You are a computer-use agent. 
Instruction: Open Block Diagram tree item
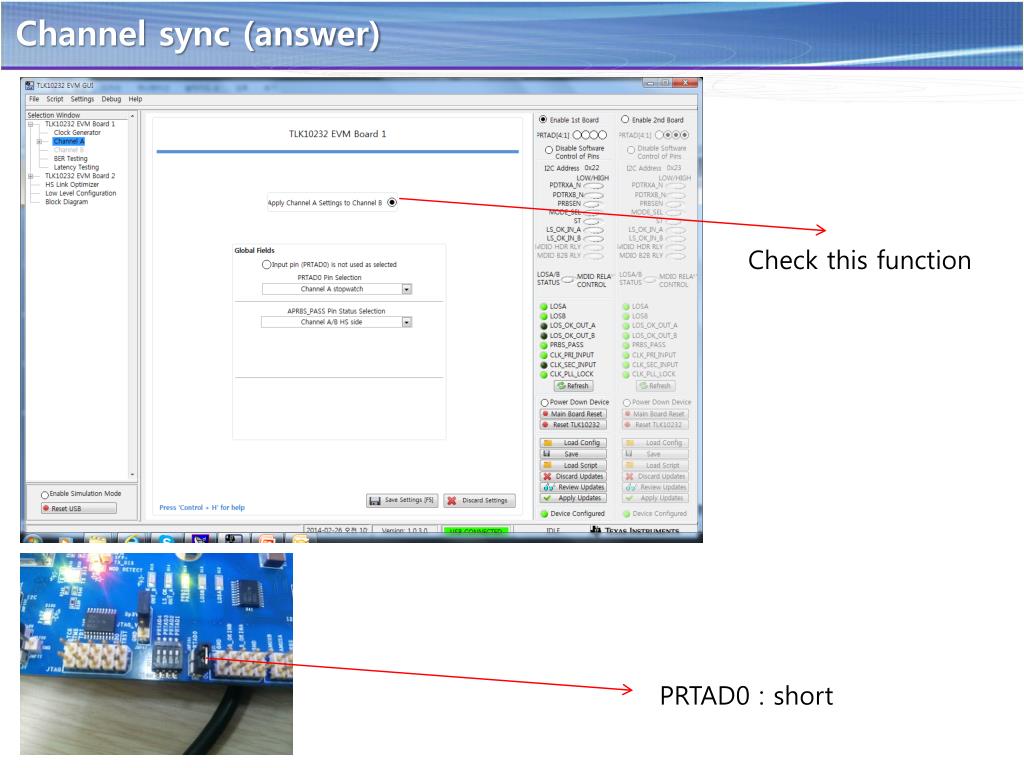(x=66, y=202)
